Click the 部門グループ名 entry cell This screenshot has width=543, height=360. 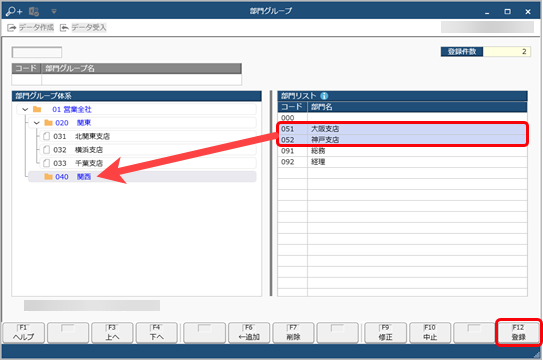coord(142,79)
